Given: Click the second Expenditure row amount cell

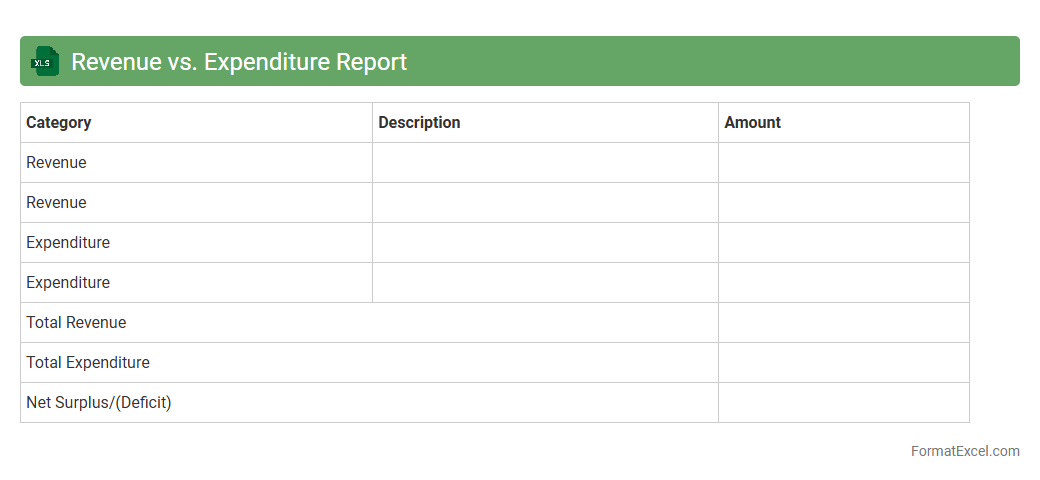Looking at the screenshot, I should (843, 282).
